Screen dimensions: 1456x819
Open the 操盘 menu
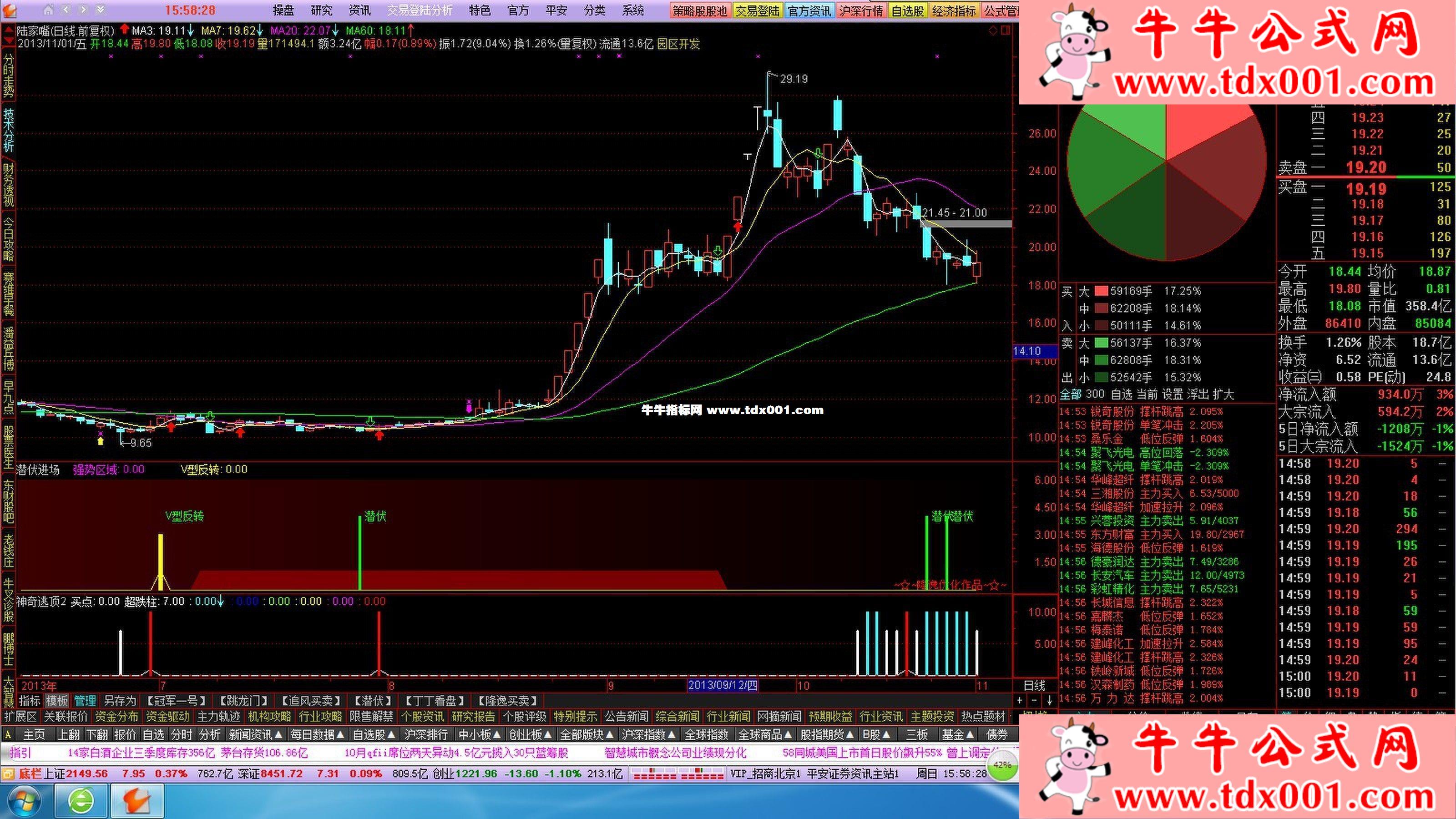(284, 10)
